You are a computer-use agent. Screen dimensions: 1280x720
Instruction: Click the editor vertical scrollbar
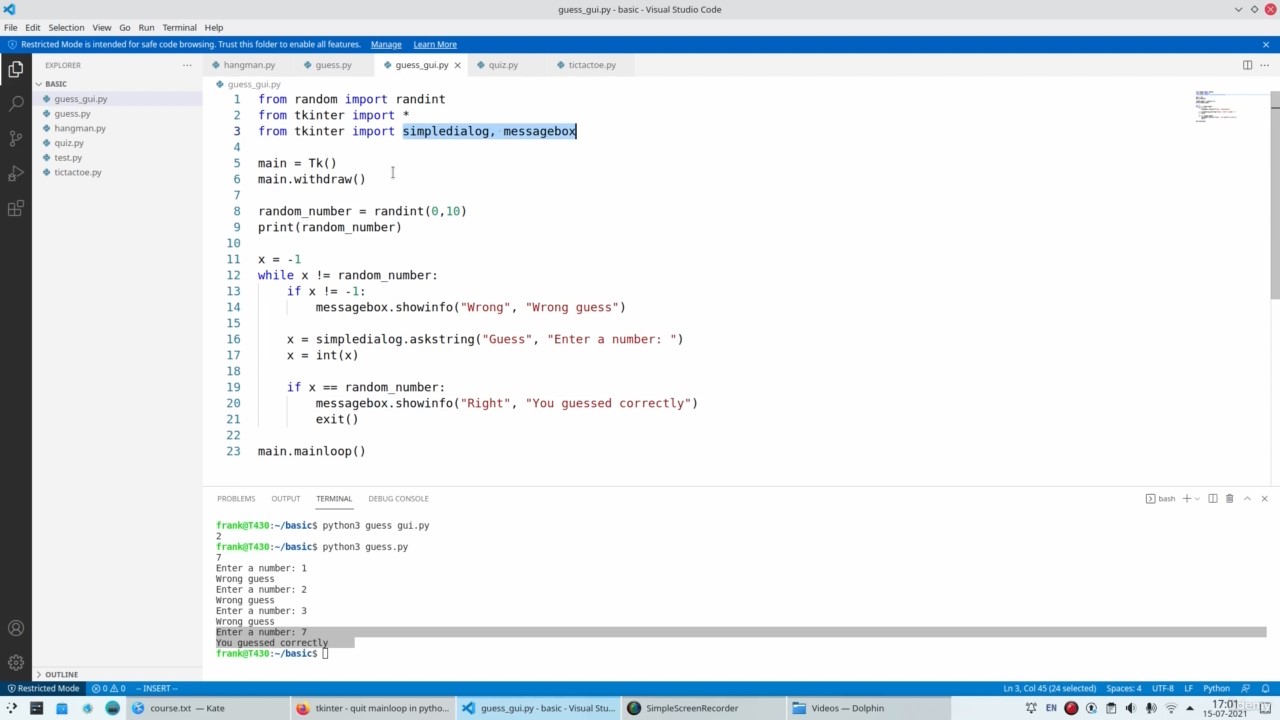(1275, 195)
